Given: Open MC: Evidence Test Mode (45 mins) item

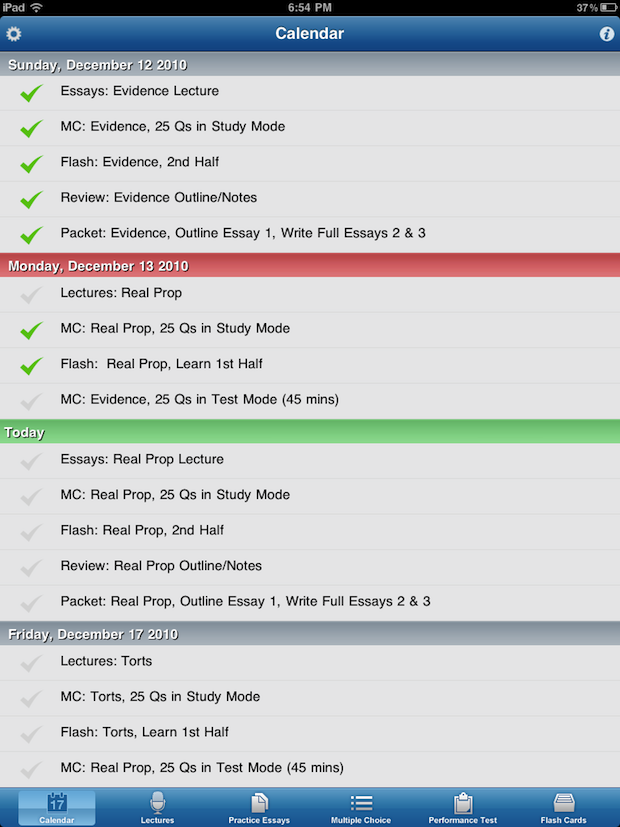Looking at the screenshot, I should pos(199,400).
